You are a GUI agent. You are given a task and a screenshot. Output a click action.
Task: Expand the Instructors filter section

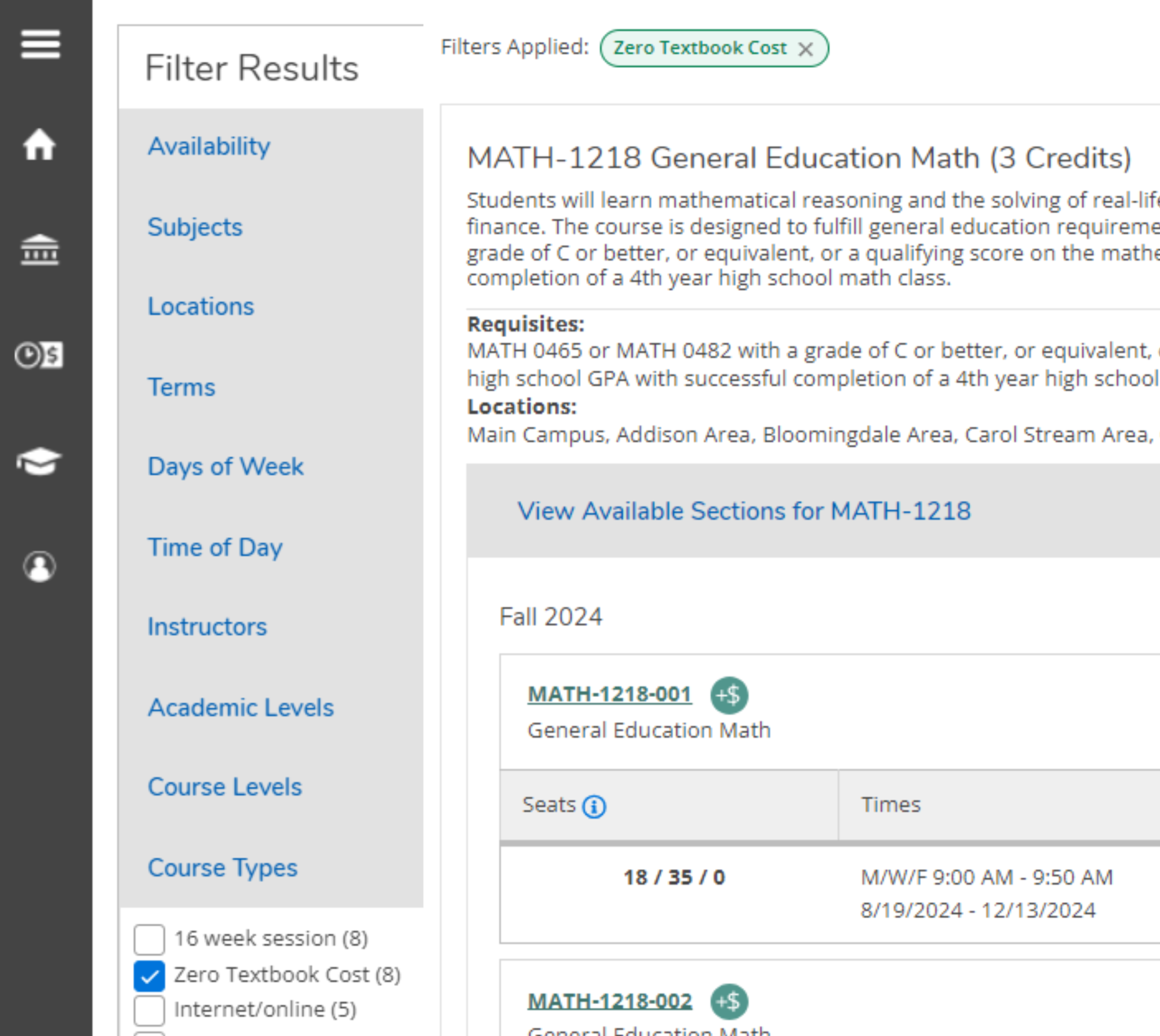coord(207,627)
